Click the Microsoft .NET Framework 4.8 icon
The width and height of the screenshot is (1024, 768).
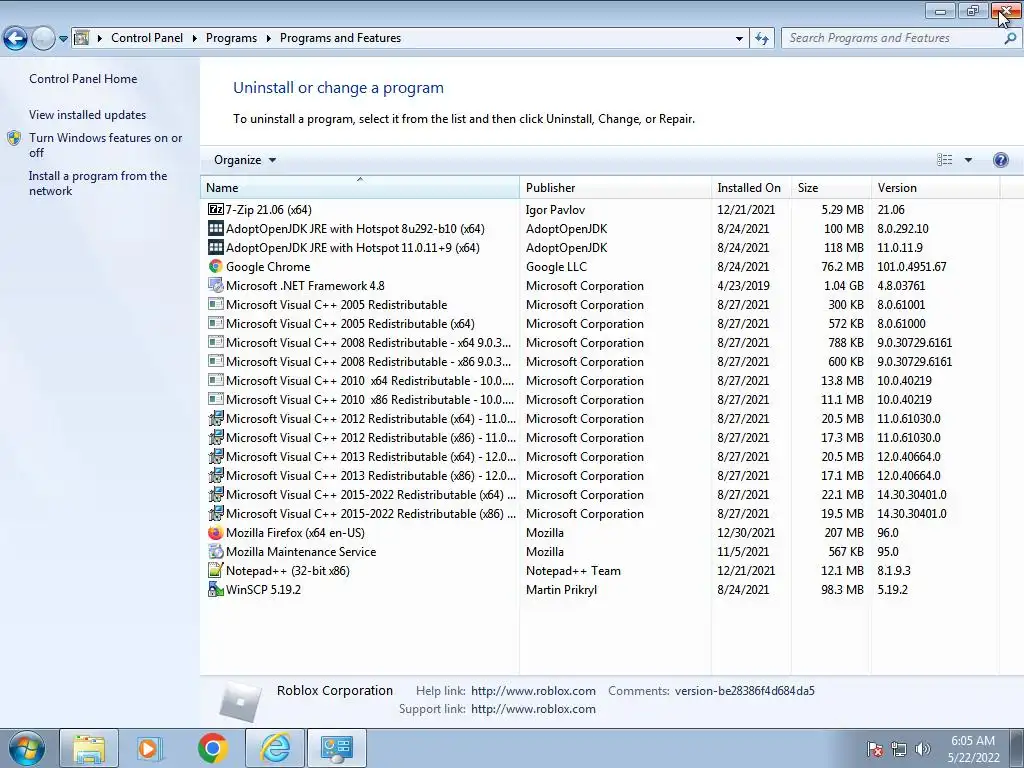[x=216, y=285]
